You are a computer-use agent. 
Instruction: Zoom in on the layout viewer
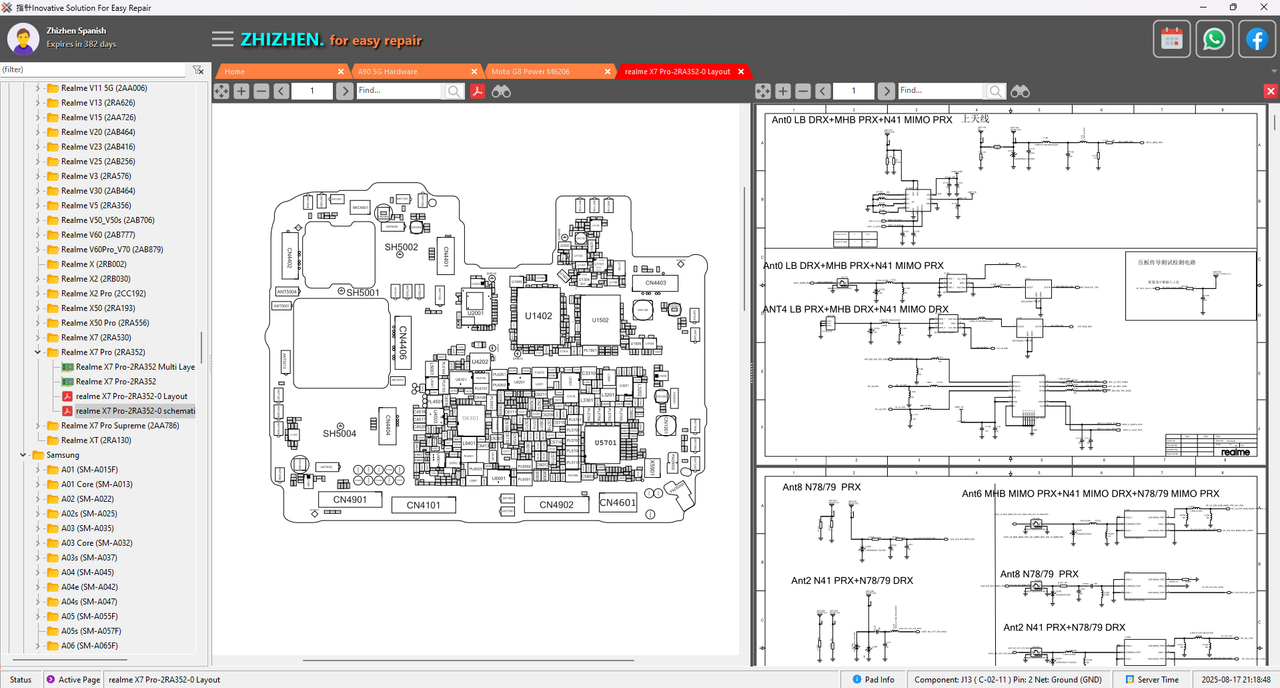(241, 91)
